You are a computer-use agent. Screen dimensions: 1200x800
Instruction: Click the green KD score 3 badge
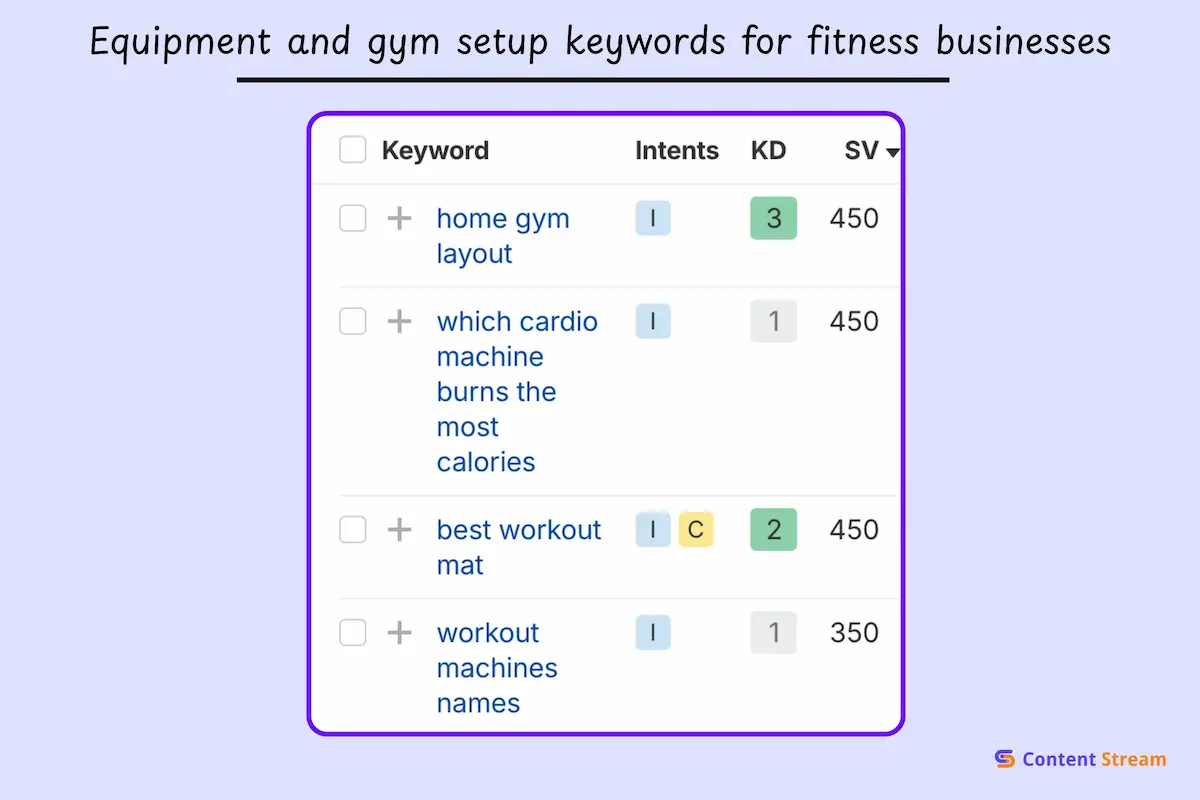773,218
